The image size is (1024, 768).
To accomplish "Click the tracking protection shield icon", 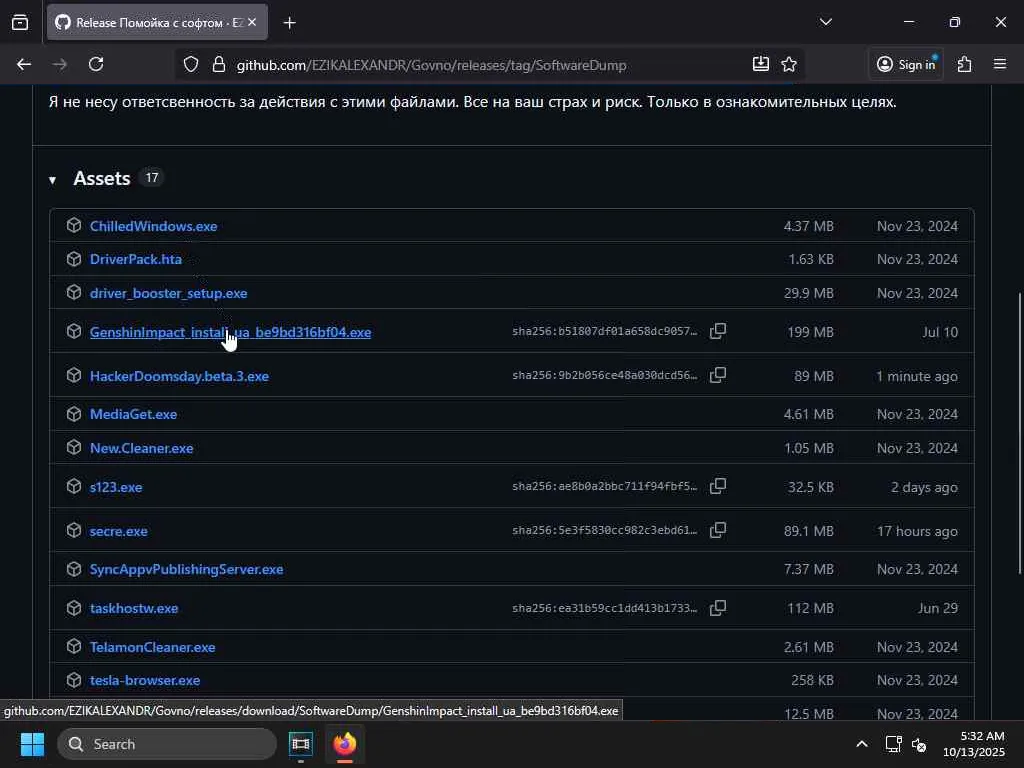I will point(191,65).
